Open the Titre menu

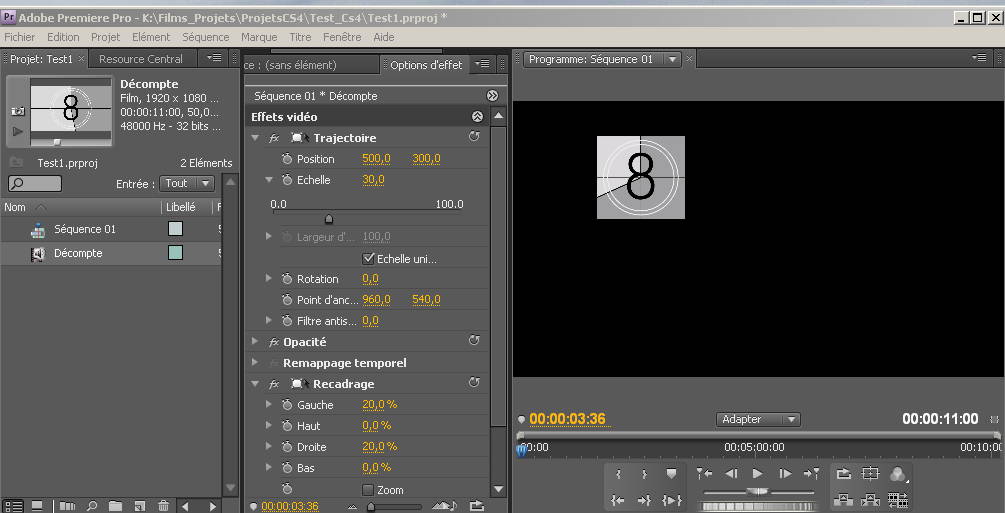tap(300, 37)
